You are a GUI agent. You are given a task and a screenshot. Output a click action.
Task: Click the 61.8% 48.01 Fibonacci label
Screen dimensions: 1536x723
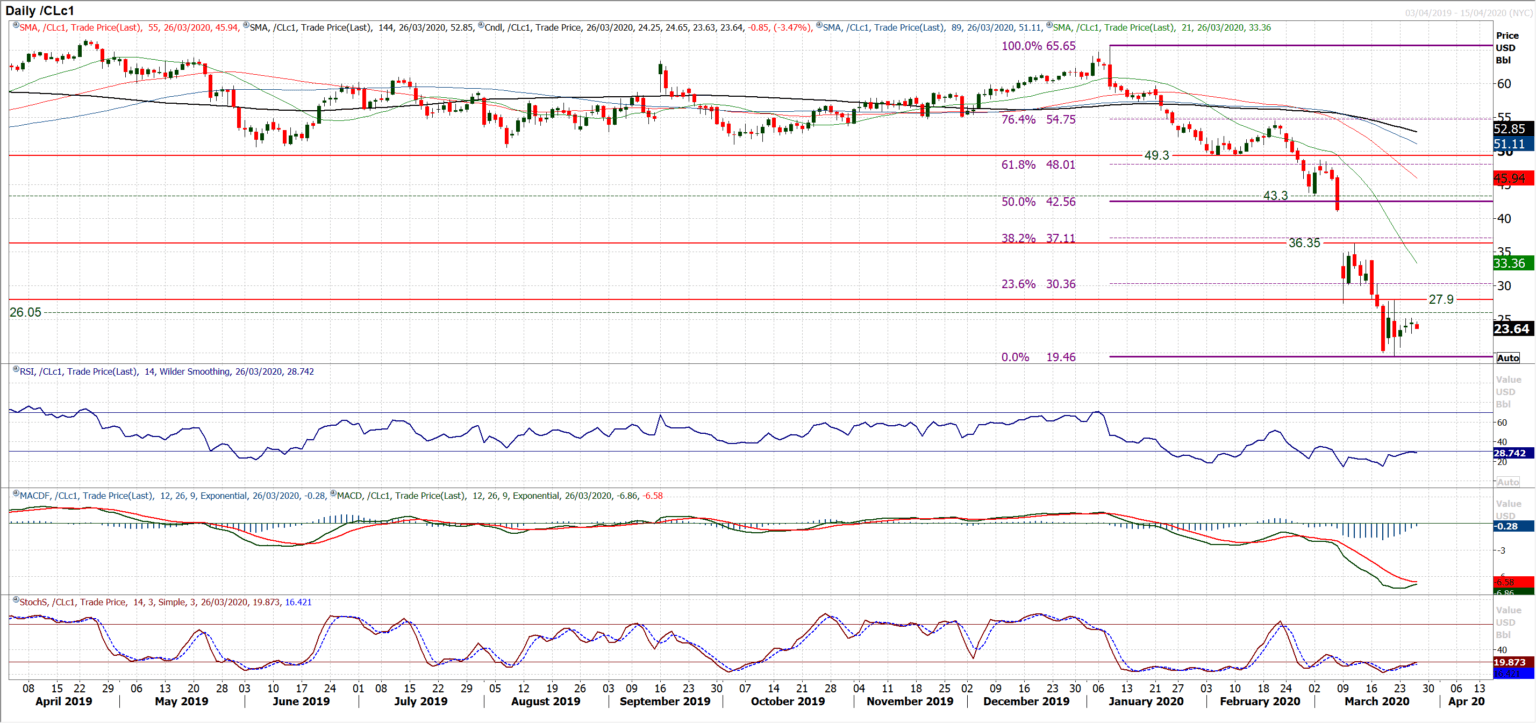[x=1038, y=164]
